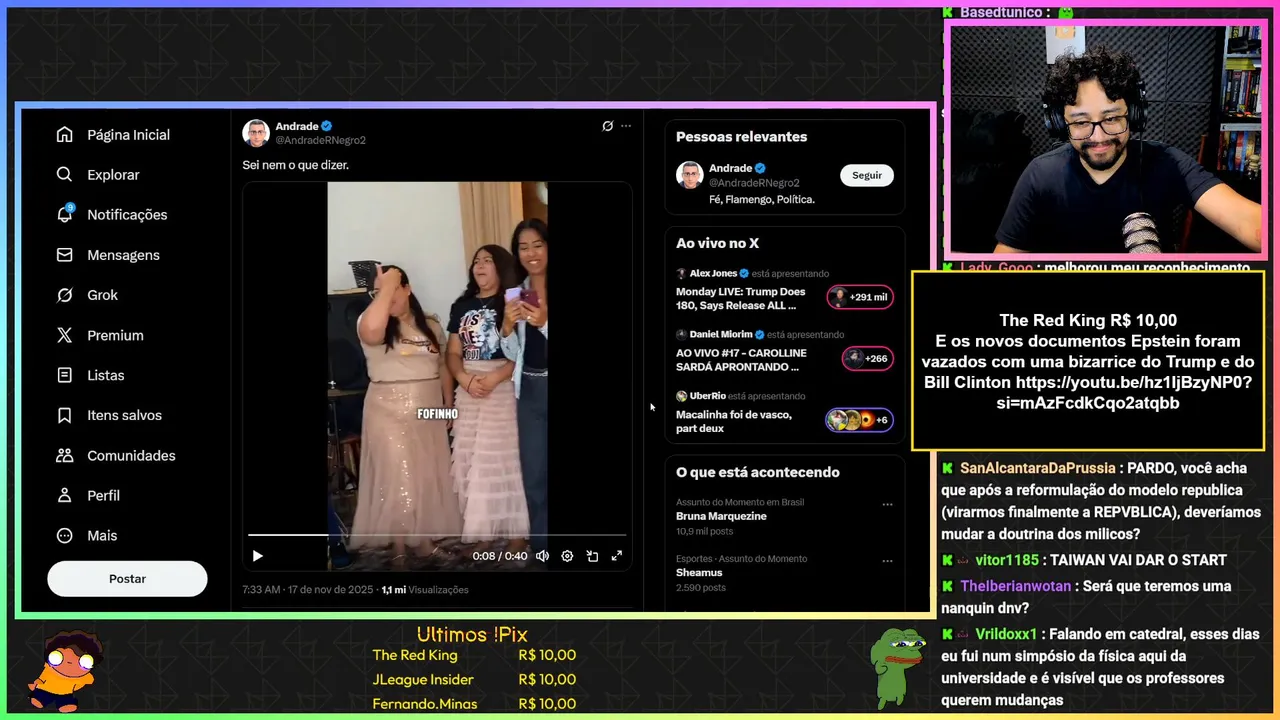Open Explorar search icon in sidebar

tap(64, 175)
